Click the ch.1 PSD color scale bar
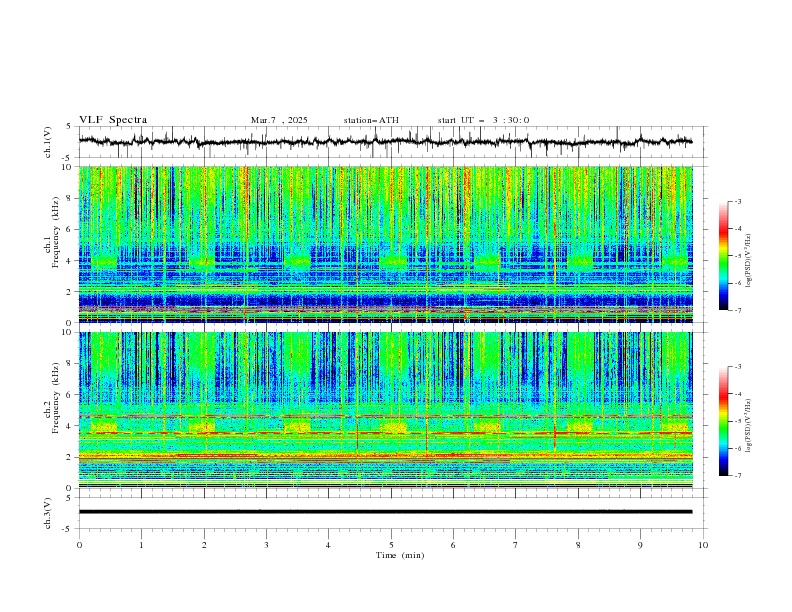The width and height of the screenshot is (792, 612). coord(723,256)
